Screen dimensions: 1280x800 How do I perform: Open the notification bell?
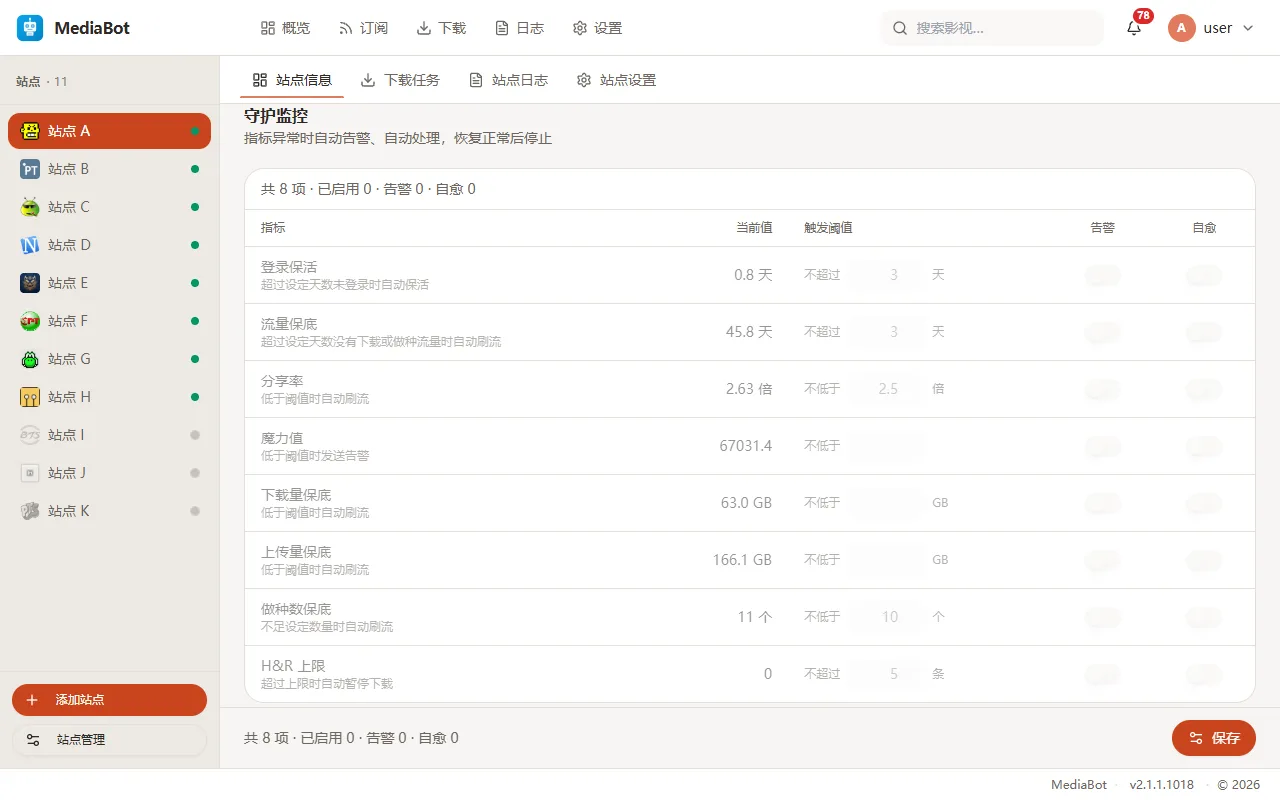coord(1134,28)
